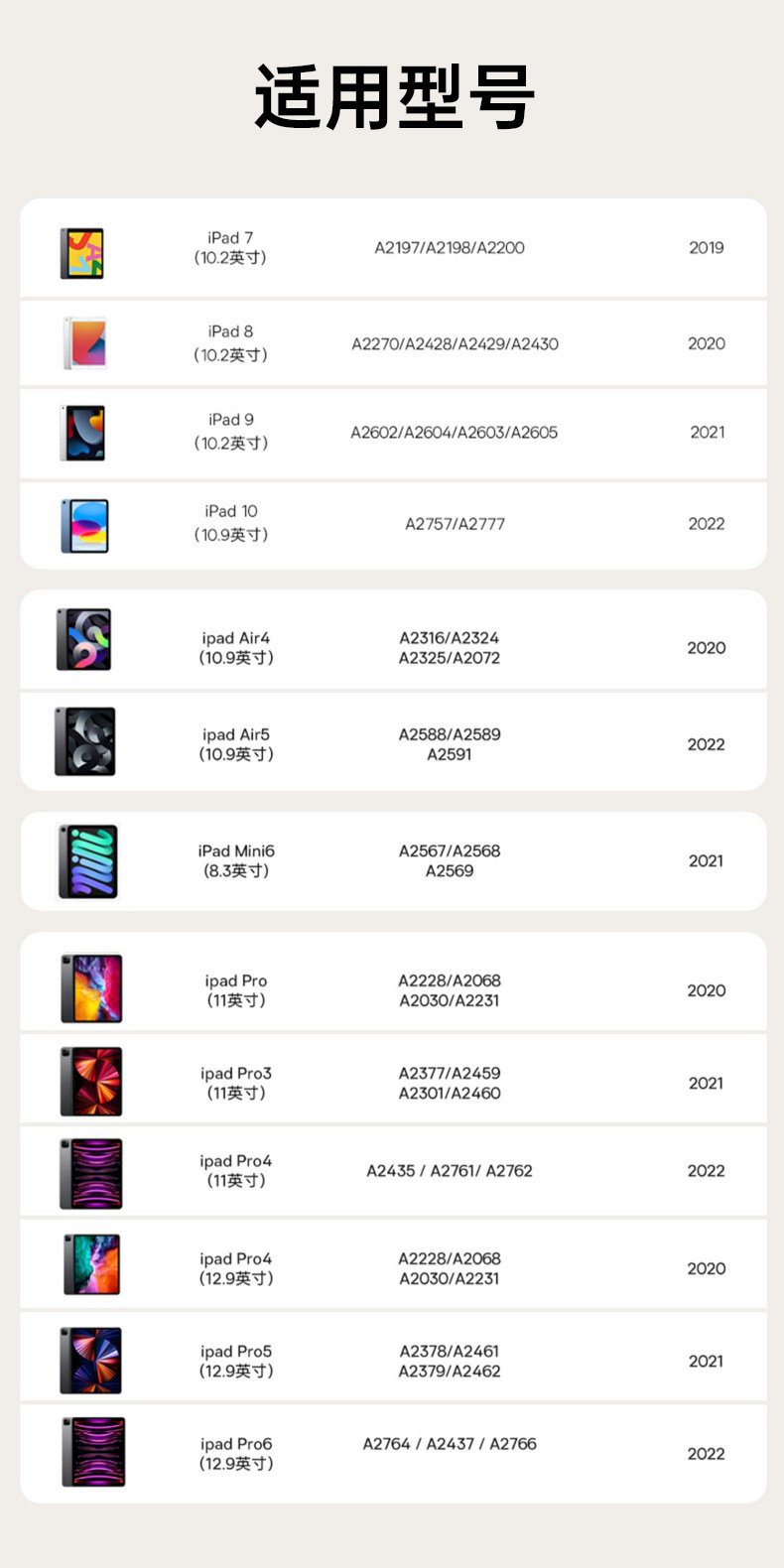Click the ipad Air5 (10.9英寸) name
The width and height of the screenshot is (784, 1568).
tap(236, 744)
